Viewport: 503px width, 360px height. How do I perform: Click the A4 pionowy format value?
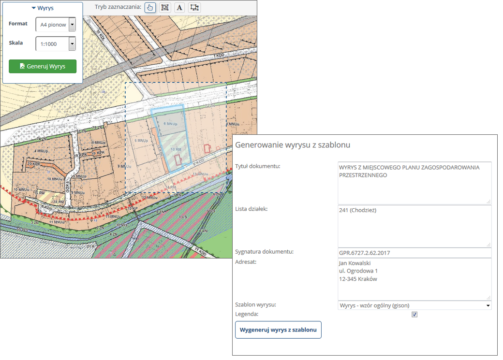tap(53, 25)
